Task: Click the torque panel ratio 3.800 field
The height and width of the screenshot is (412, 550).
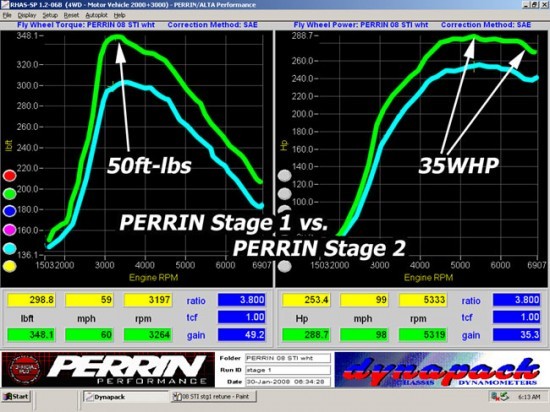Action: [242, 300]
